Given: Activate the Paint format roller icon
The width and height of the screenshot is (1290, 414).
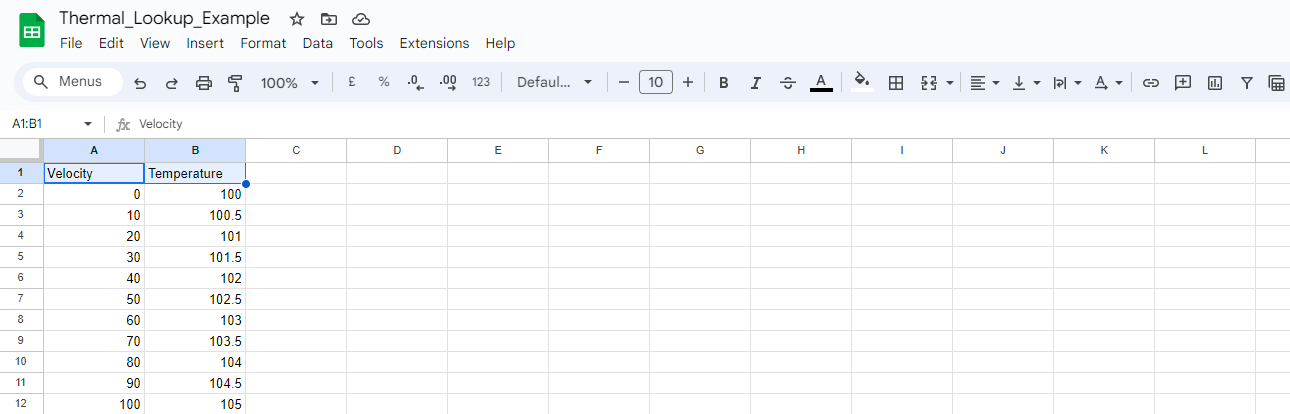Looking at the screenshot, I should pos(236,83).
